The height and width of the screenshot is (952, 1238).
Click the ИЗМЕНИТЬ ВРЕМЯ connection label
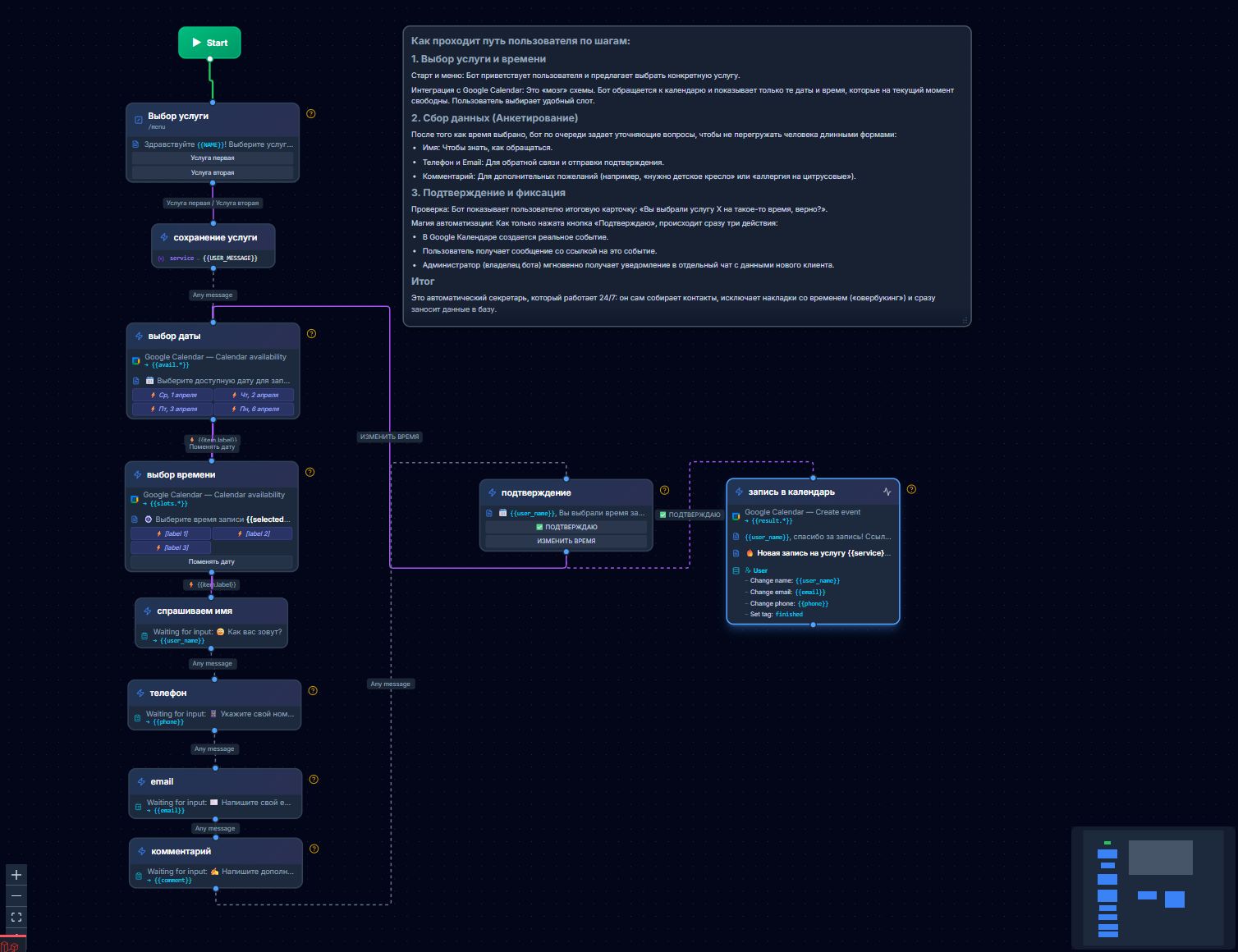click(390, 437)
